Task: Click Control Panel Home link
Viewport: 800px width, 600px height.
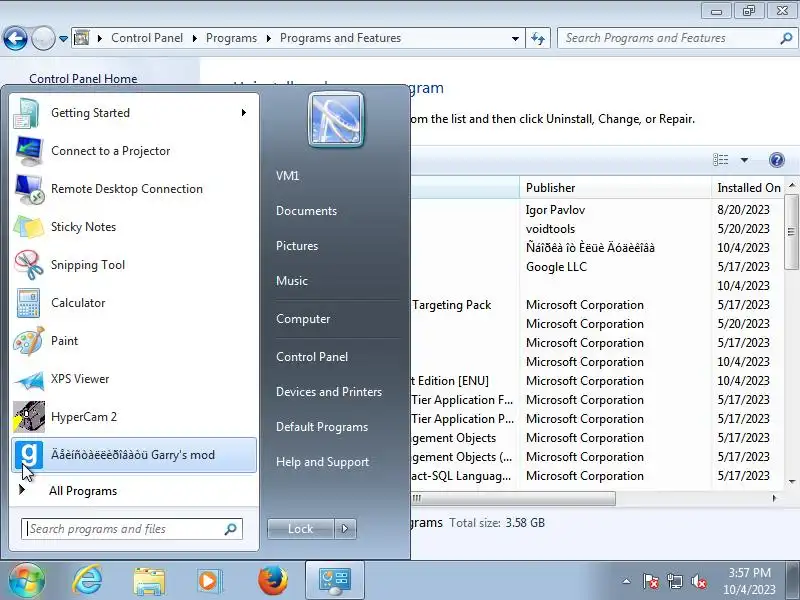Action: click(x=83, y=79)
